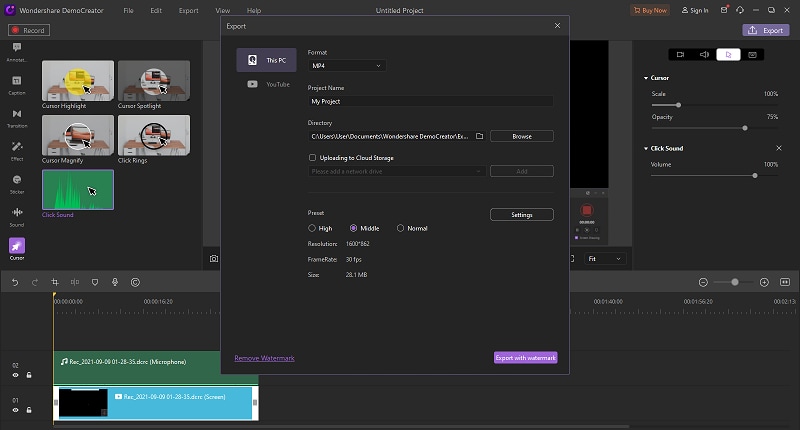Viewport: 800px width, 430px height.
Task: Open the File menu
Action: click(128, 10)
